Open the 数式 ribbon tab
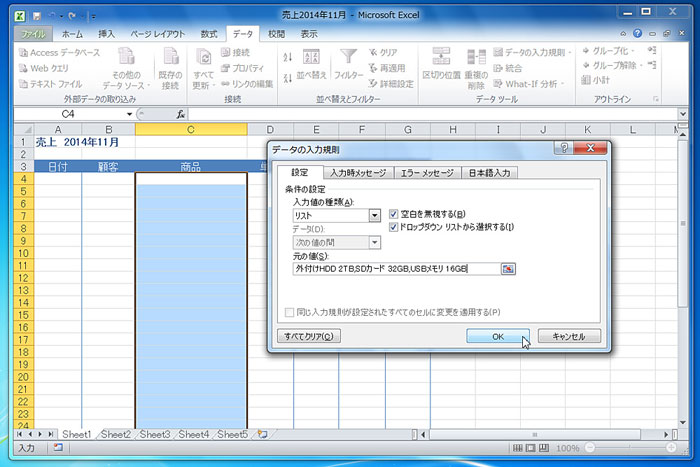This screenshot has width=700, height=467. click(208, 33)
